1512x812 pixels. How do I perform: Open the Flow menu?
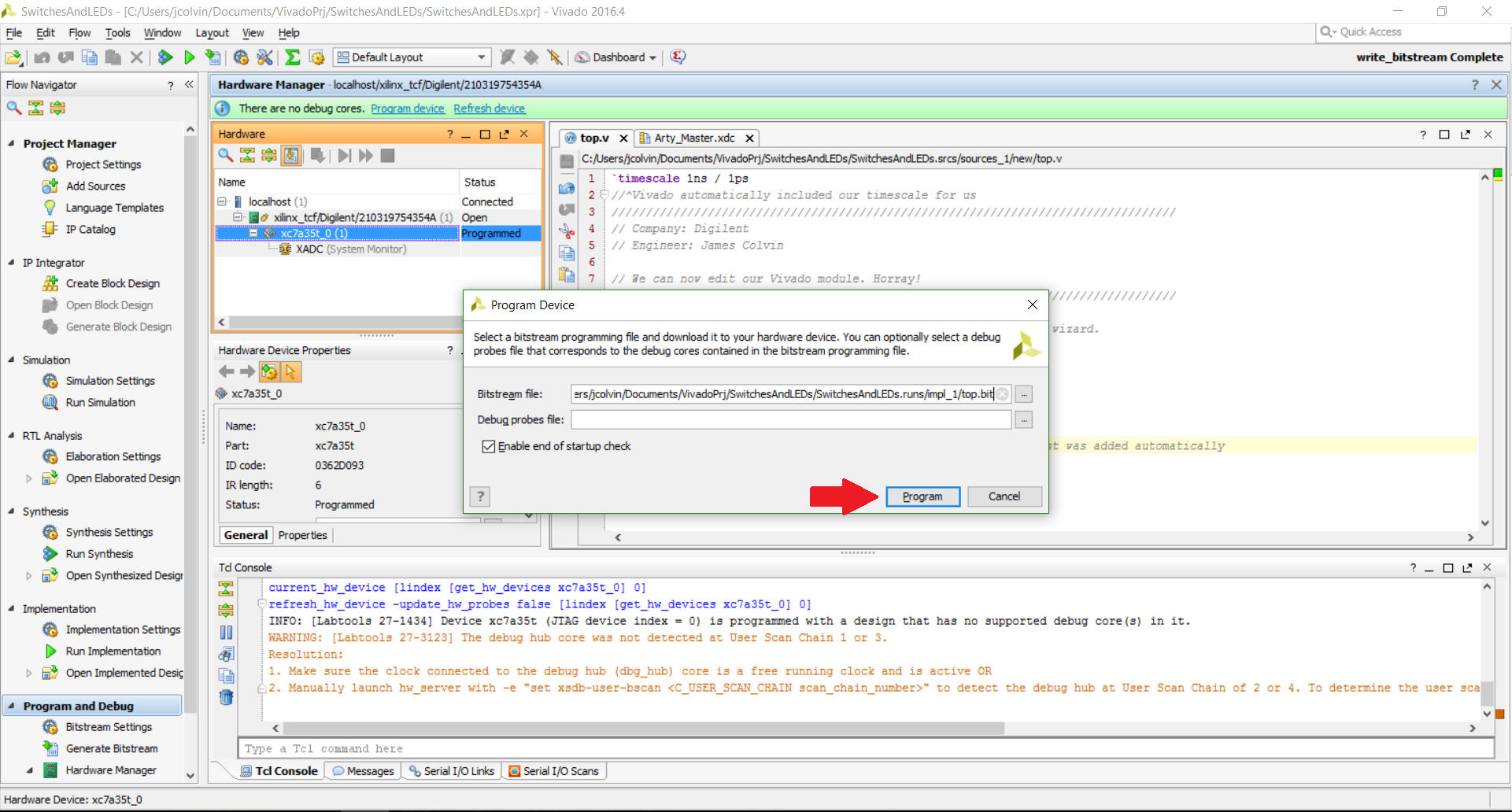click(x=79, y=32)
